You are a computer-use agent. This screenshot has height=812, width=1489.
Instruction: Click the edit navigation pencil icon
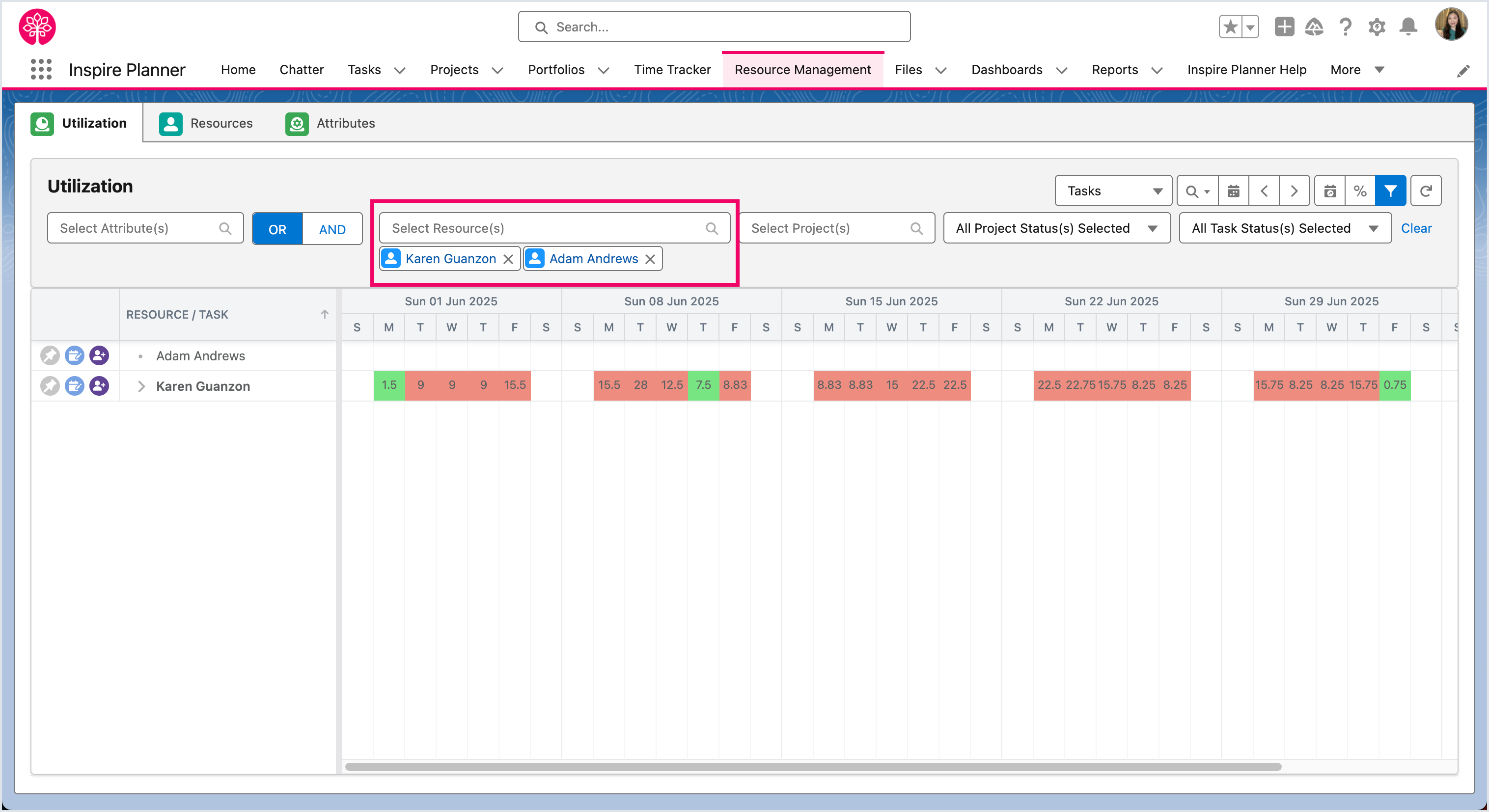click(x=1462, y=71)
